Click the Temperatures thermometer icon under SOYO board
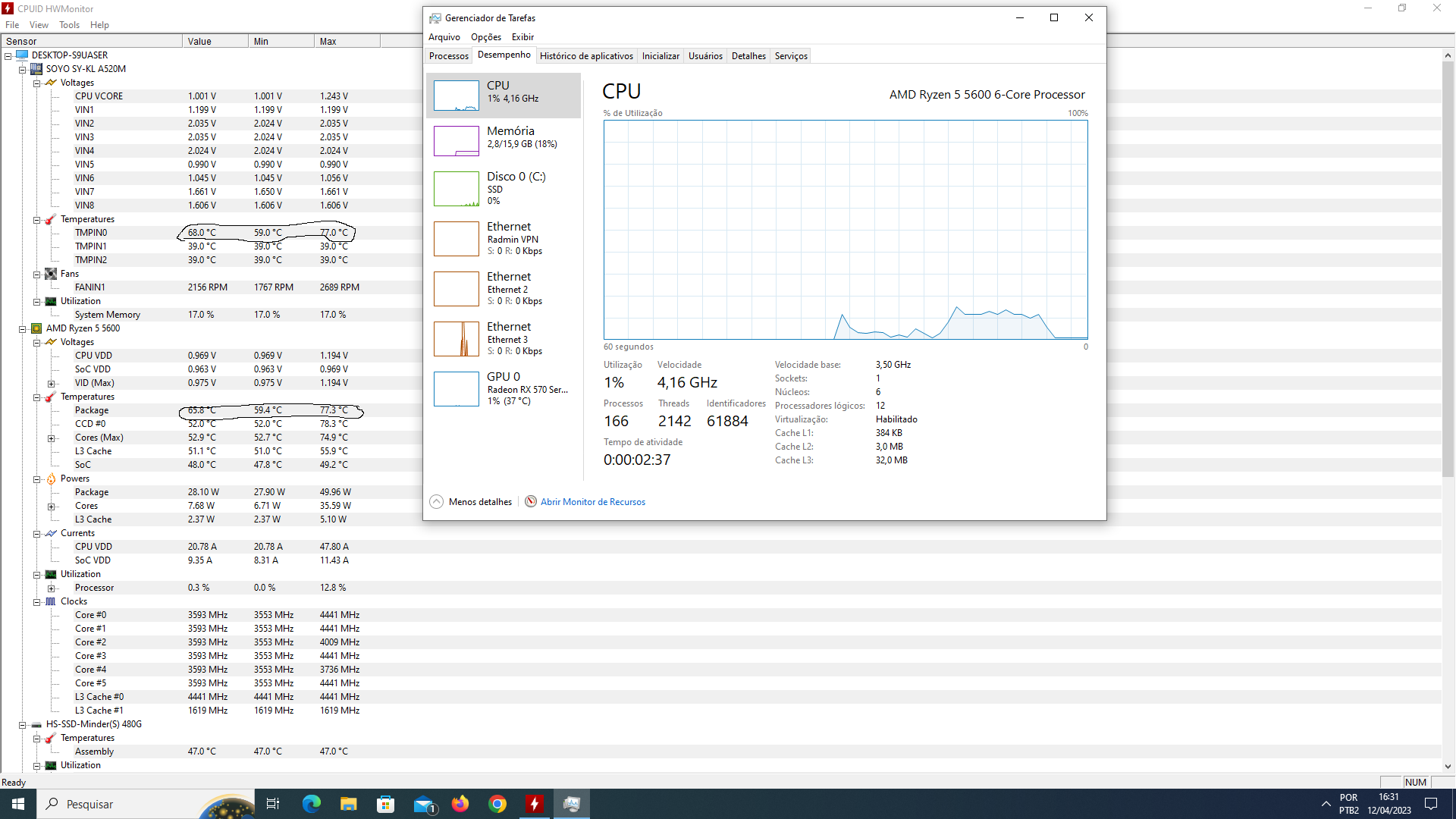This screenshot has width=1456, height=819. coord(51,219)
